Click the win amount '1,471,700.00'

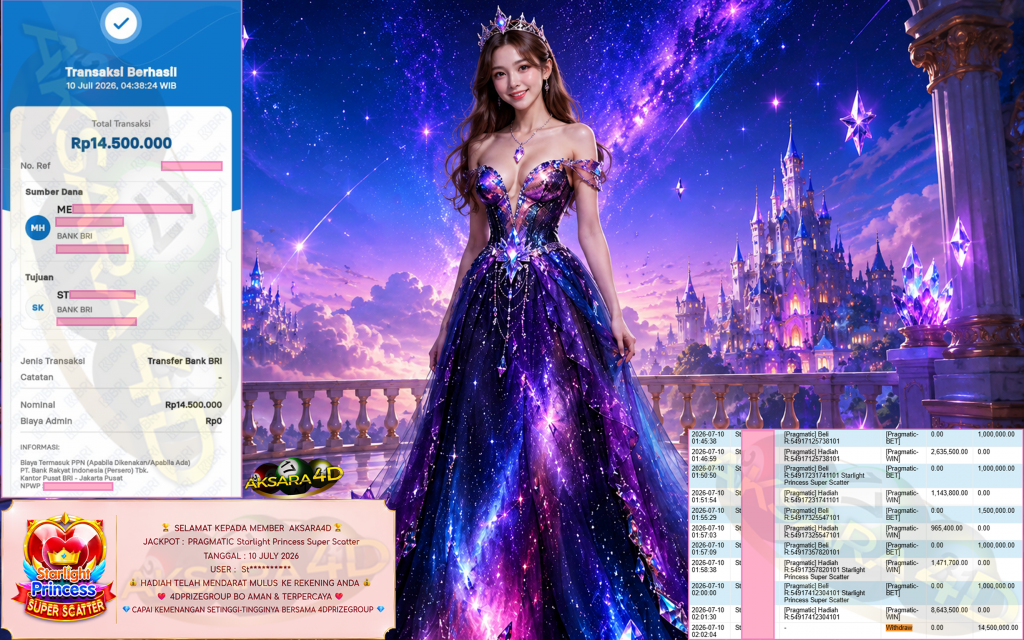pos(949,562)
